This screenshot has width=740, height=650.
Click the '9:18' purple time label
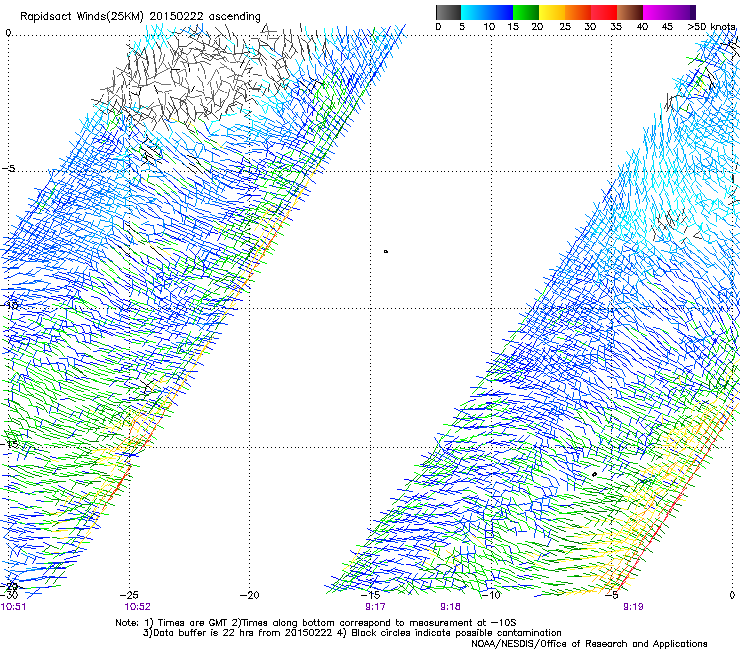click(x=450, y=607)
